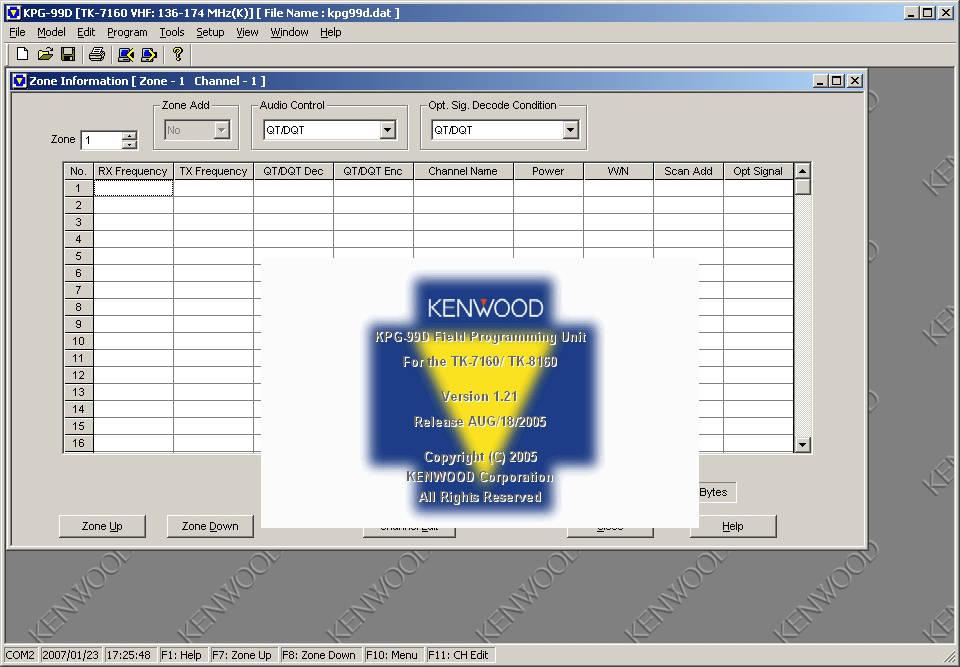Click the down arrow on the channel table scrollbar
This screenshot has width=960, height=667.
(802, 445)
